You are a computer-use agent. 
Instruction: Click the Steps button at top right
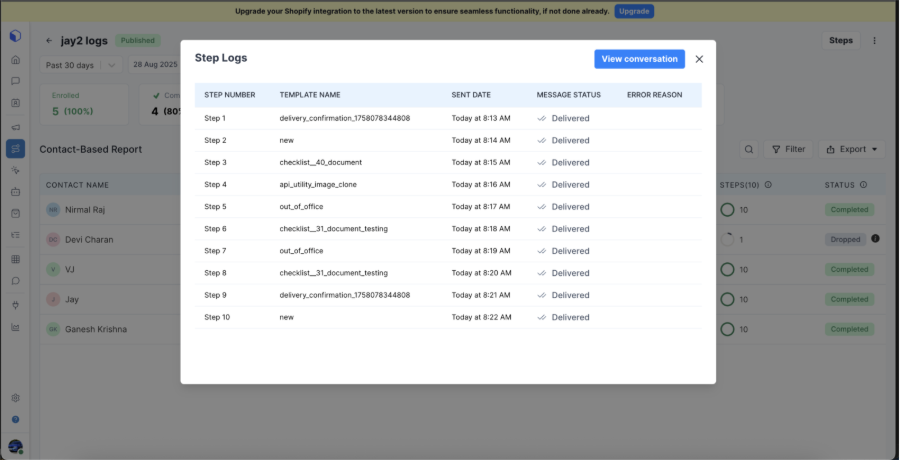[841, 41]
